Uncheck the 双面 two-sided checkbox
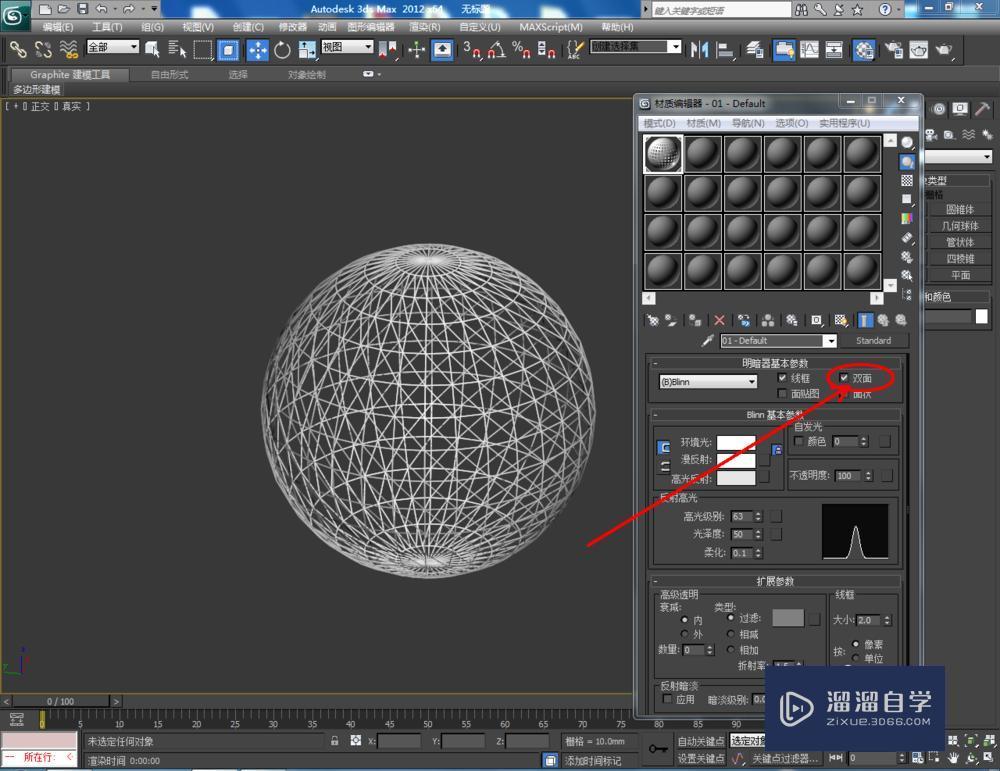The height and width of the screenshot is (771, 1000). [x=846, y=378]
